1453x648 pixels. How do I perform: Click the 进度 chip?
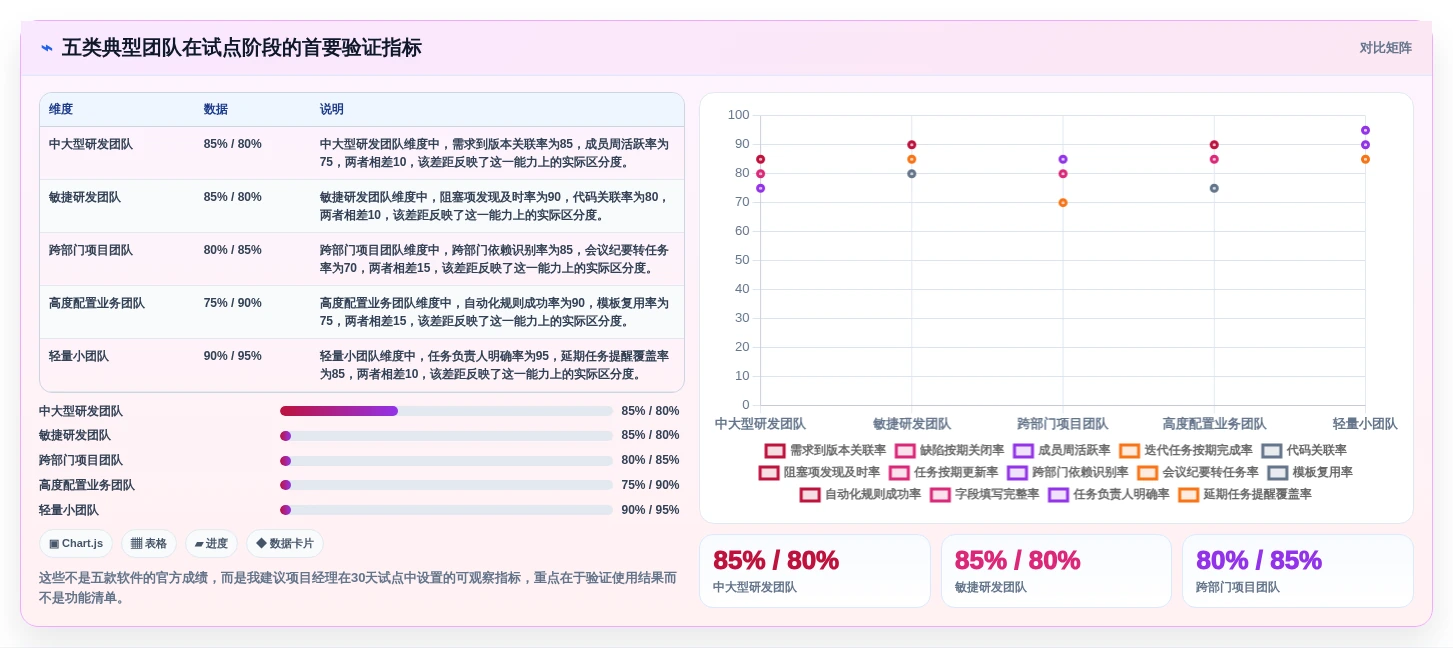[211, 544]
